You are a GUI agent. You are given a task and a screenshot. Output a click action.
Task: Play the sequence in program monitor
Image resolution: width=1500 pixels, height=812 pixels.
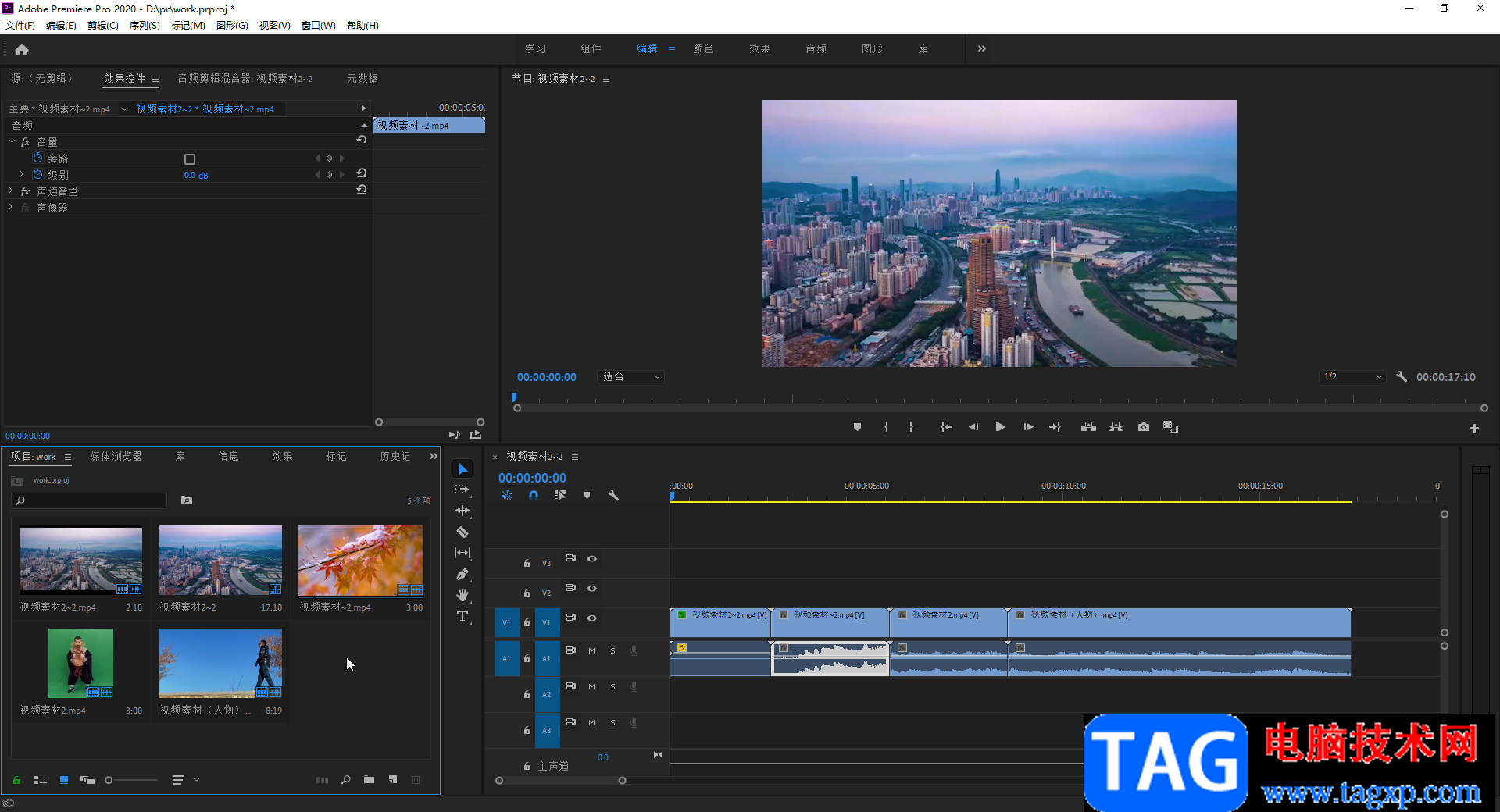coord(1000,427)
